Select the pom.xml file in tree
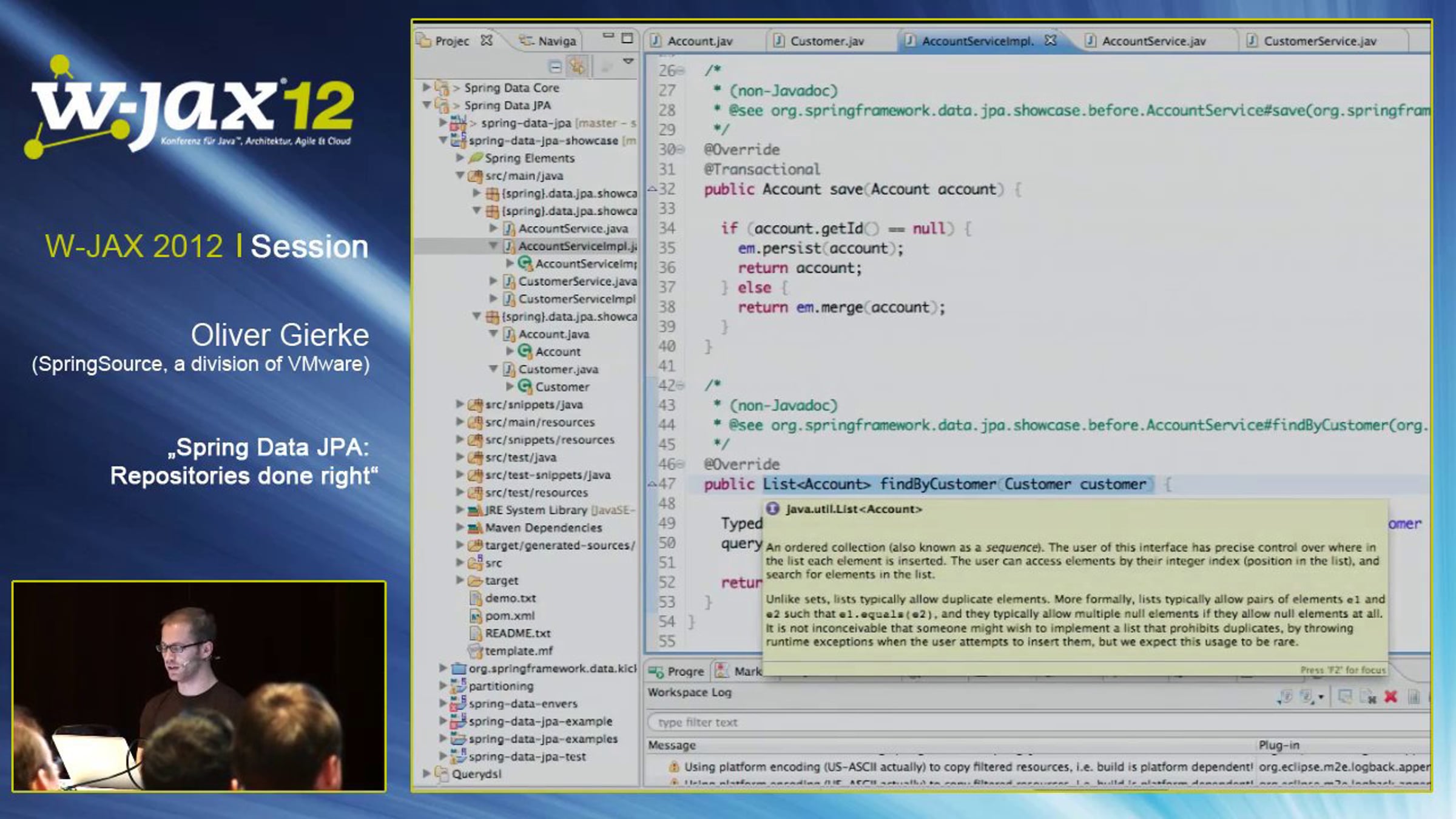 click(509, 615)
